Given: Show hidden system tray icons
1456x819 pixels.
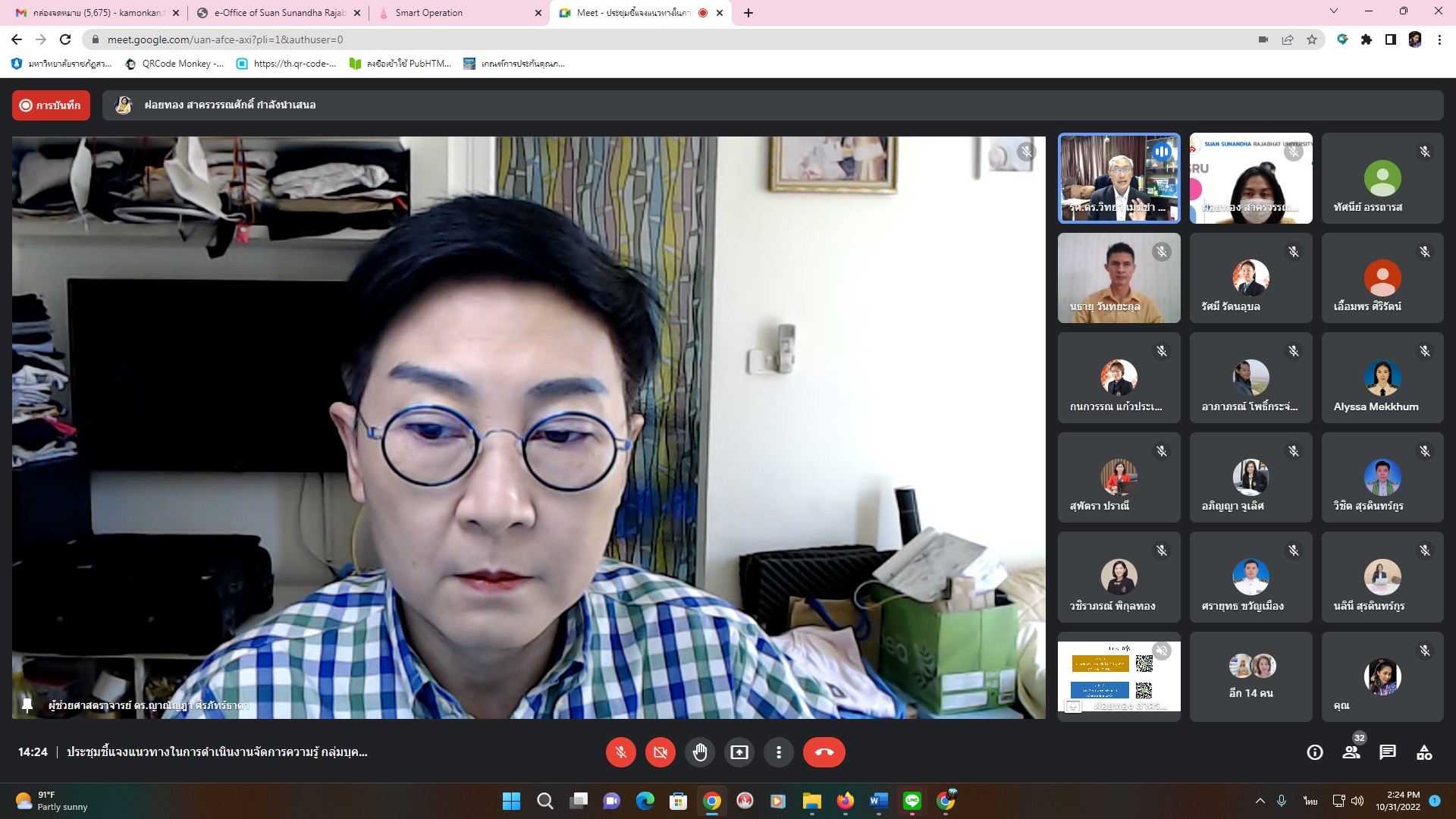Looking at the screenshot, I should pos(1260,801).
